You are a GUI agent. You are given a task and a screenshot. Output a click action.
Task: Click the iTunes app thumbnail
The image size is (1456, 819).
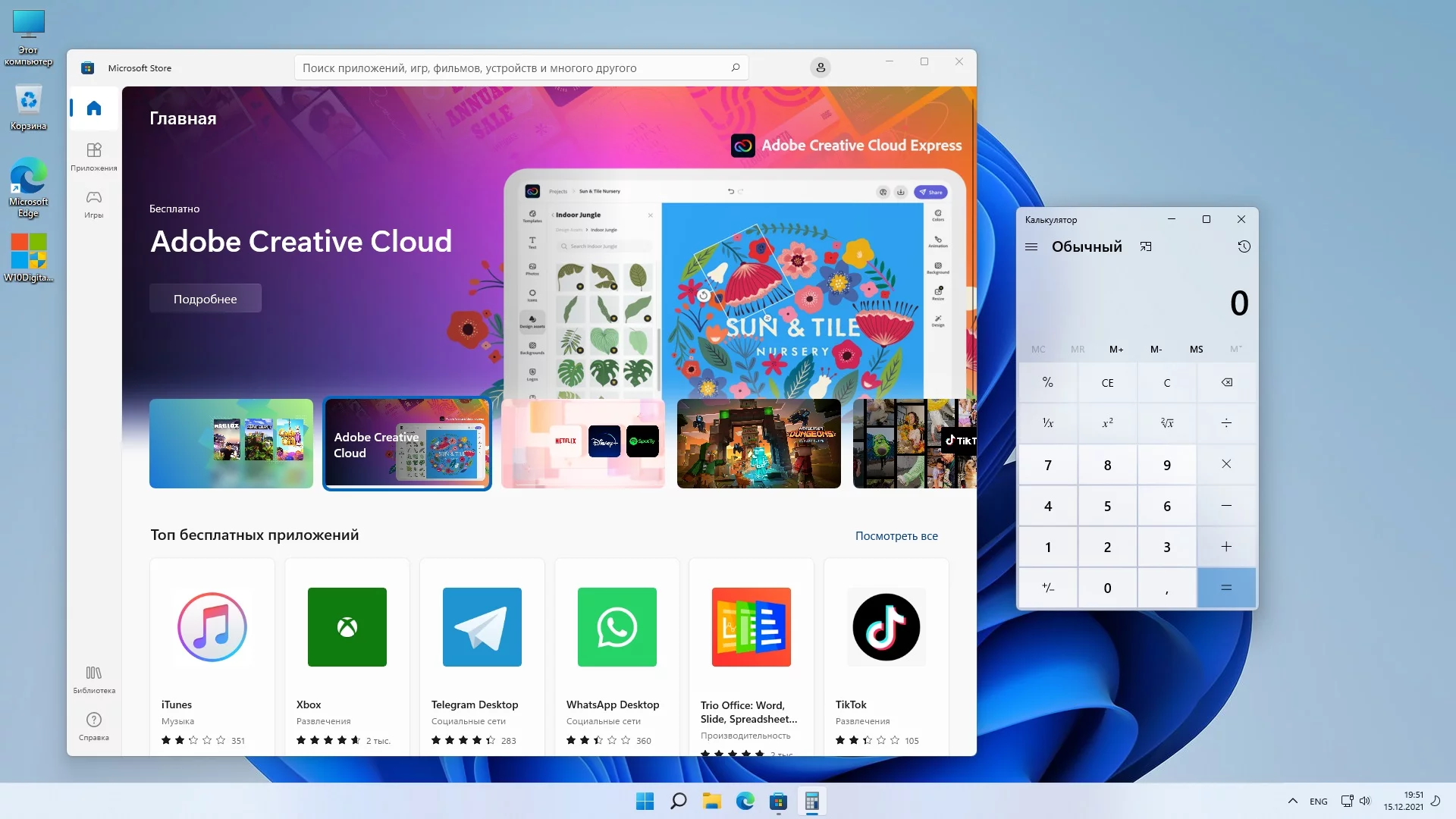(212, 626)
